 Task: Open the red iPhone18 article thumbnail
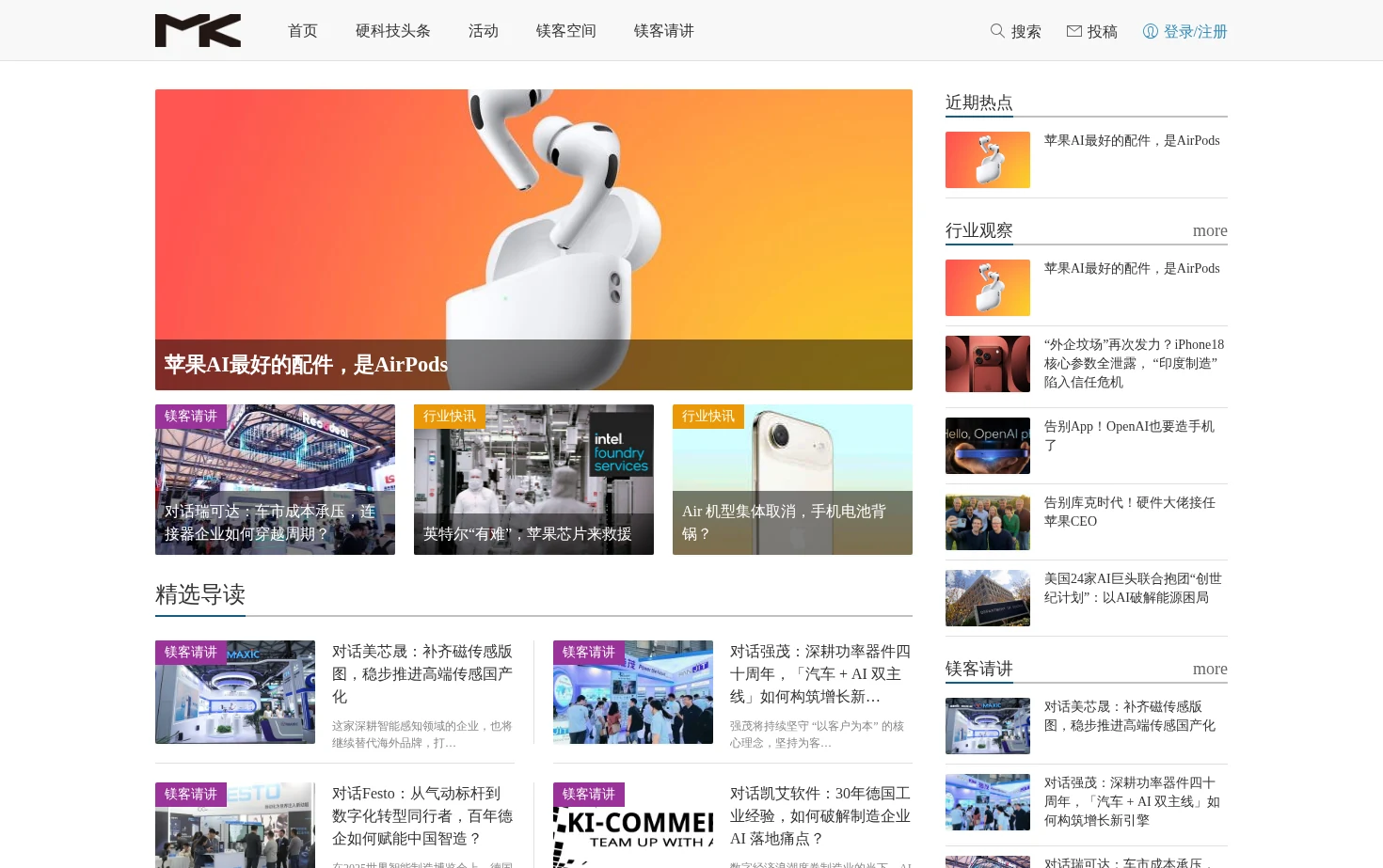[988, 364]
